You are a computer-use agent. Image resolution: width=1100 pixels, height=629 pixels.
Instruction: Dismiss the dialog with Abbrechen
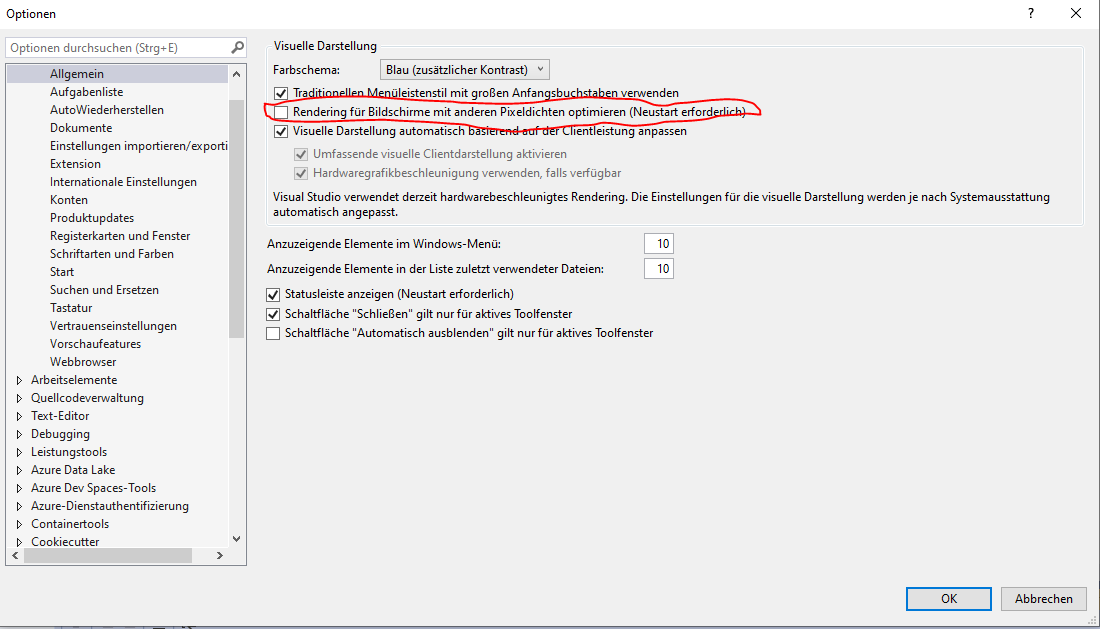1043,598
